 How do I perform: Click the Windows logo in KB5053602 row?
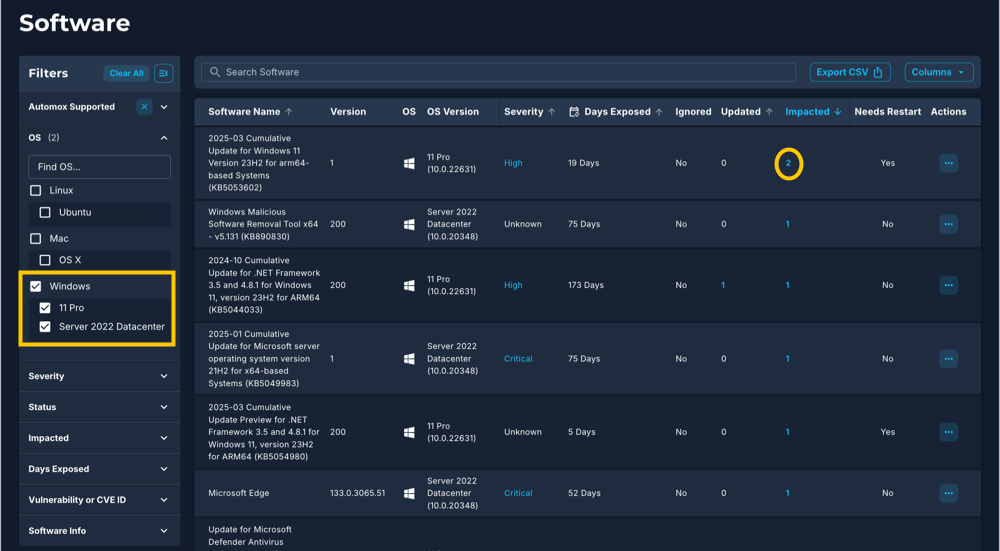point(409,163)
